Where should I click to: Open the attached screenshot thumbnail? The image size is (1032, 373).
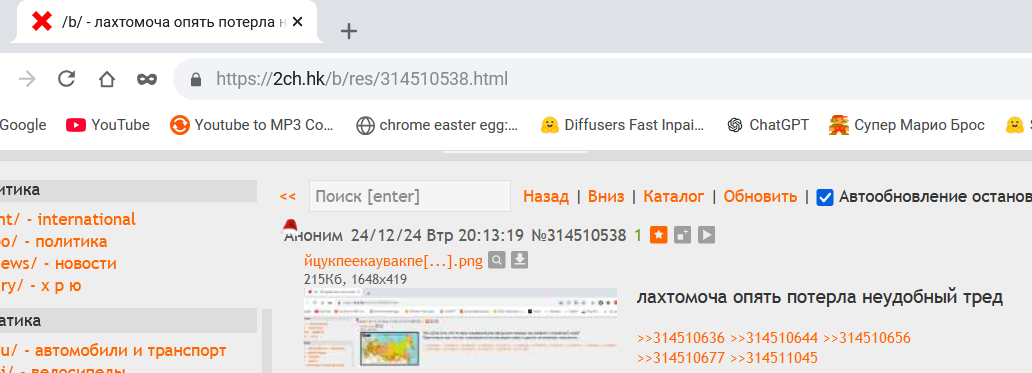click(x=460, y=327)
